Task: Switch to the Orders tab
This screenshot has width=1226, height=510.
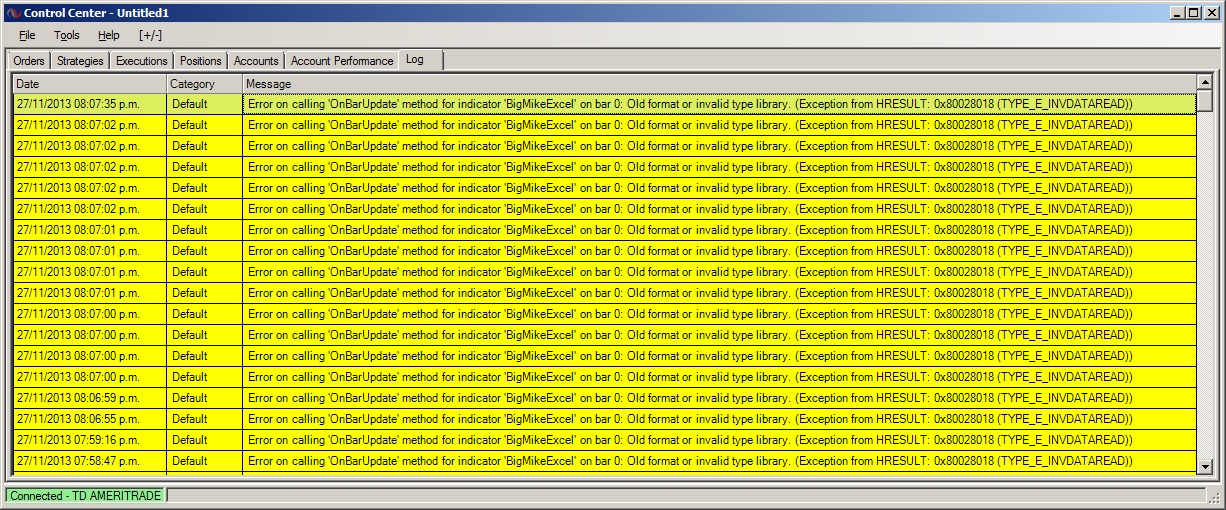Action: pyautogui.click(x=29, y=61)
